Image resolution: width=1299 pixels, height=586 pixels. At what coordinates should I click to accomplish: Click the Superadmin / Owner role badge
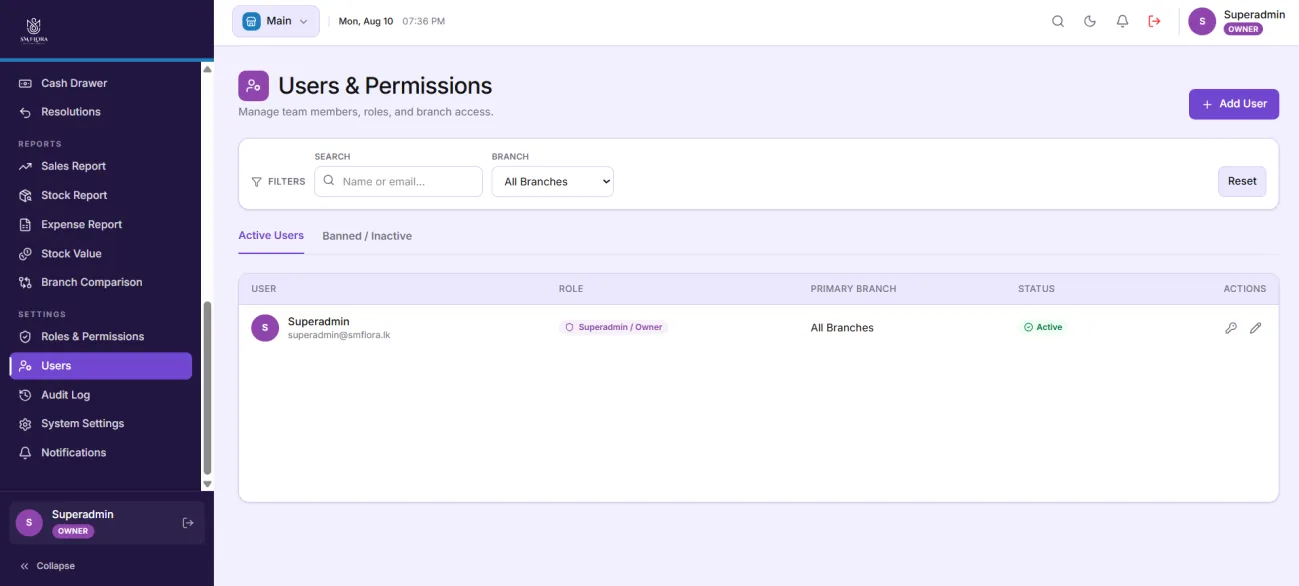(613, 327)
